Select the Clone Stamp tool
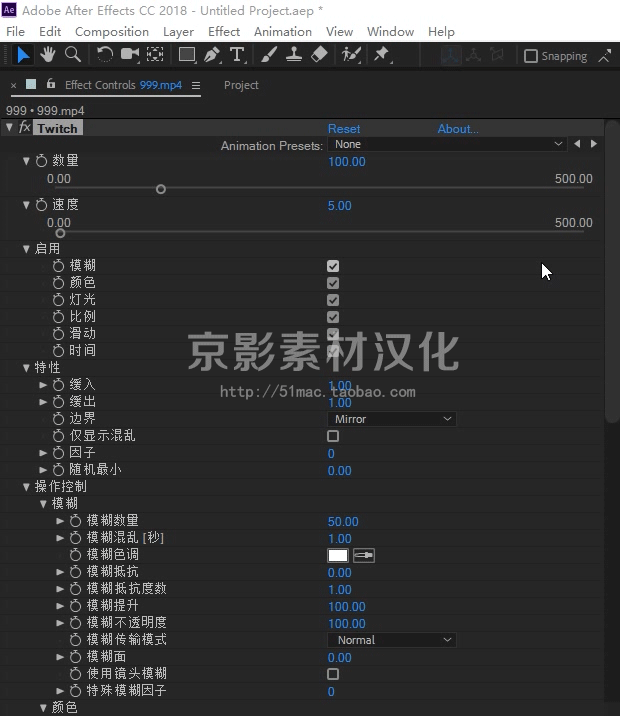 pos(294,55)
